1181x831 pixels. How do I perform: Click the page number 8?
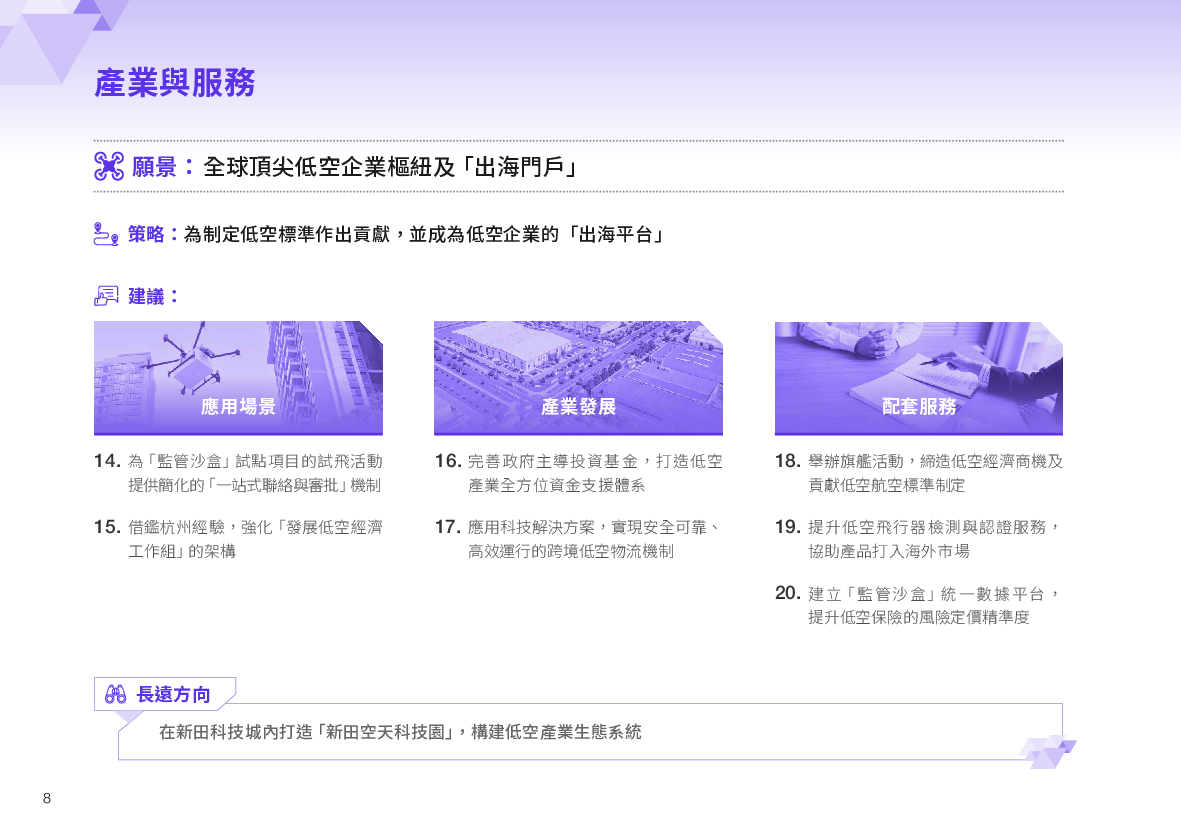(47, 799)
